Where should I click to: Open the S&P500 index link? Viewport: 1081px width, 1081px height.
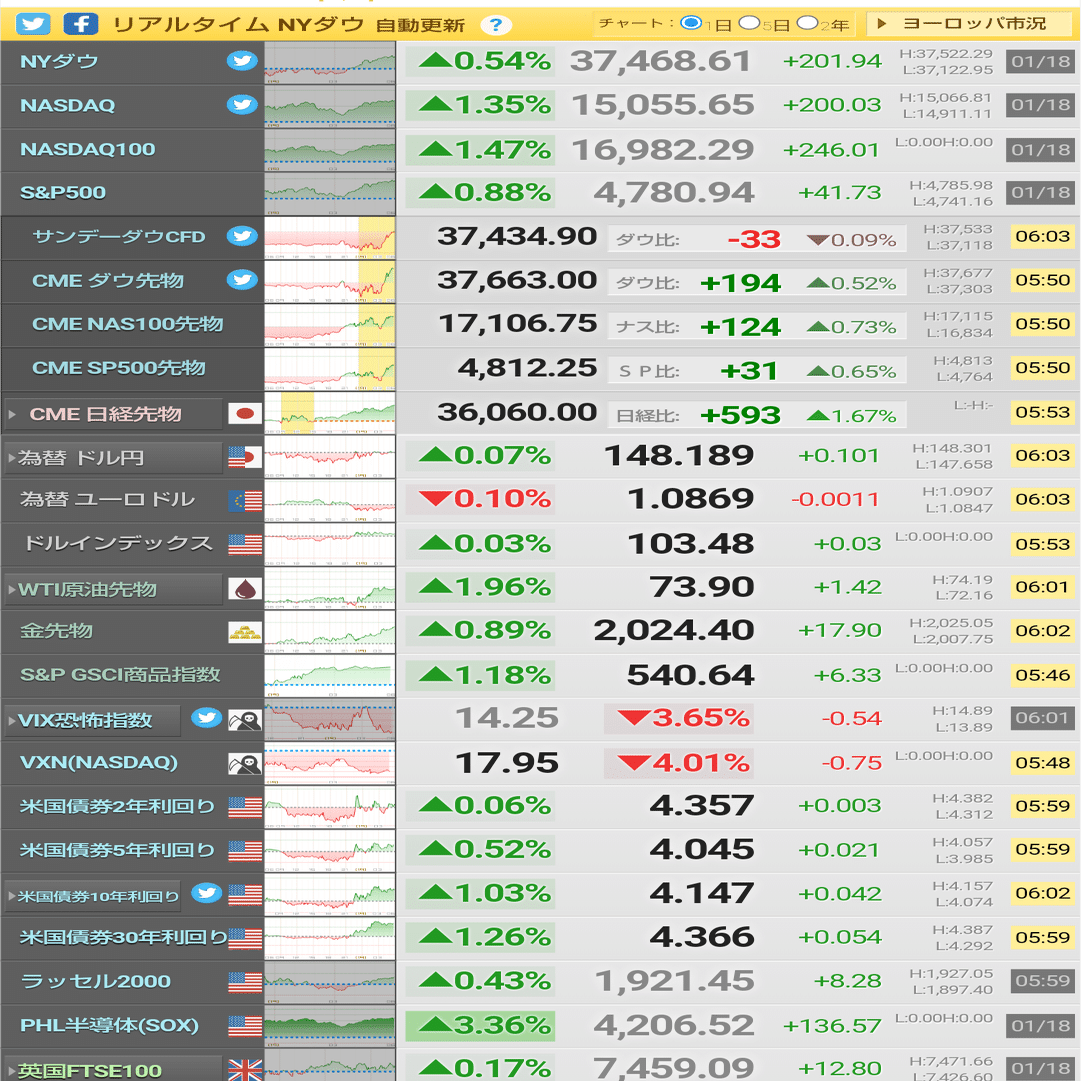[63, 192]
